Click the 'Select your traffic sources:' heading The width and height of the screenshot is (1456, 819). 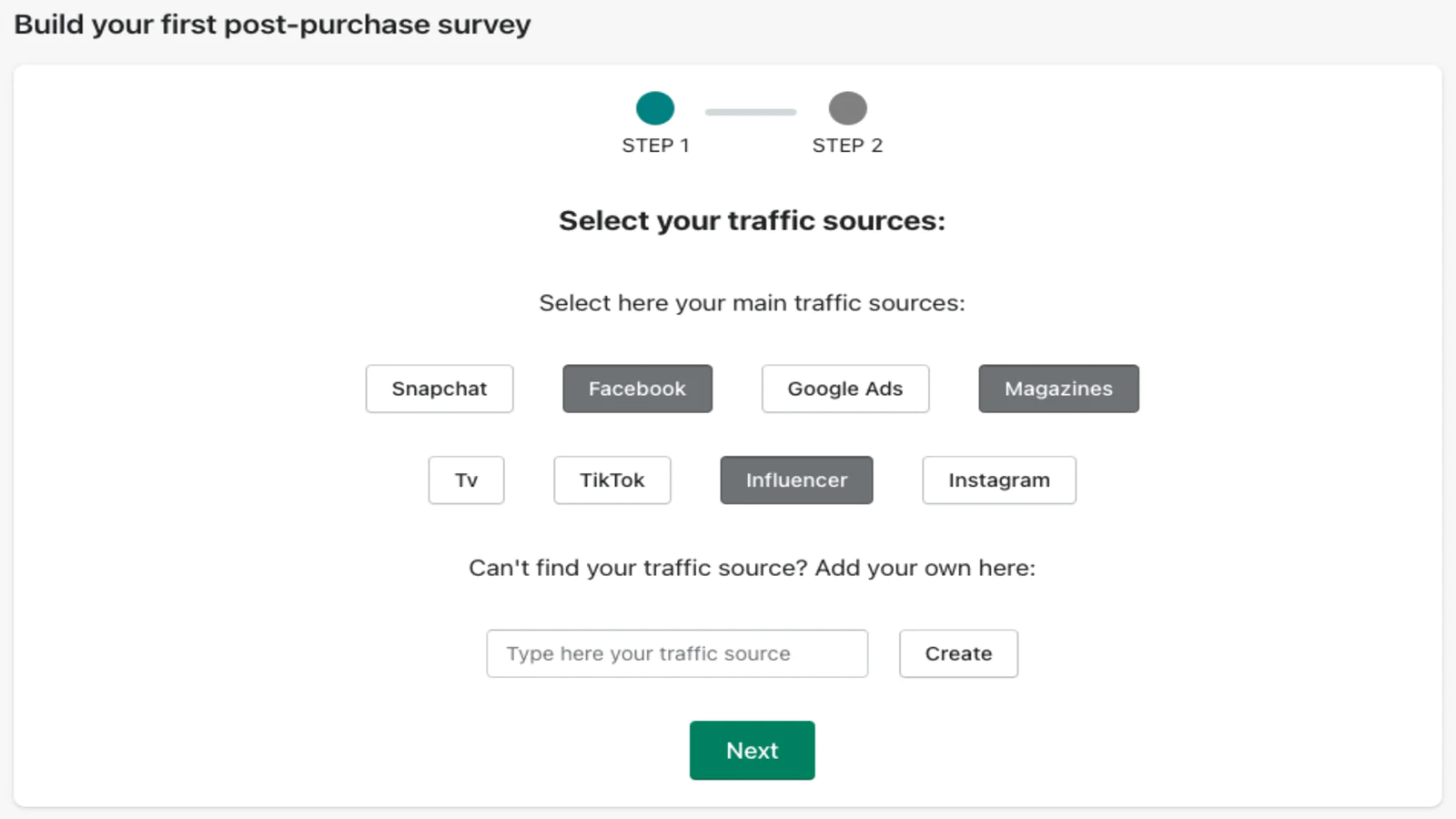coord(752,220)
